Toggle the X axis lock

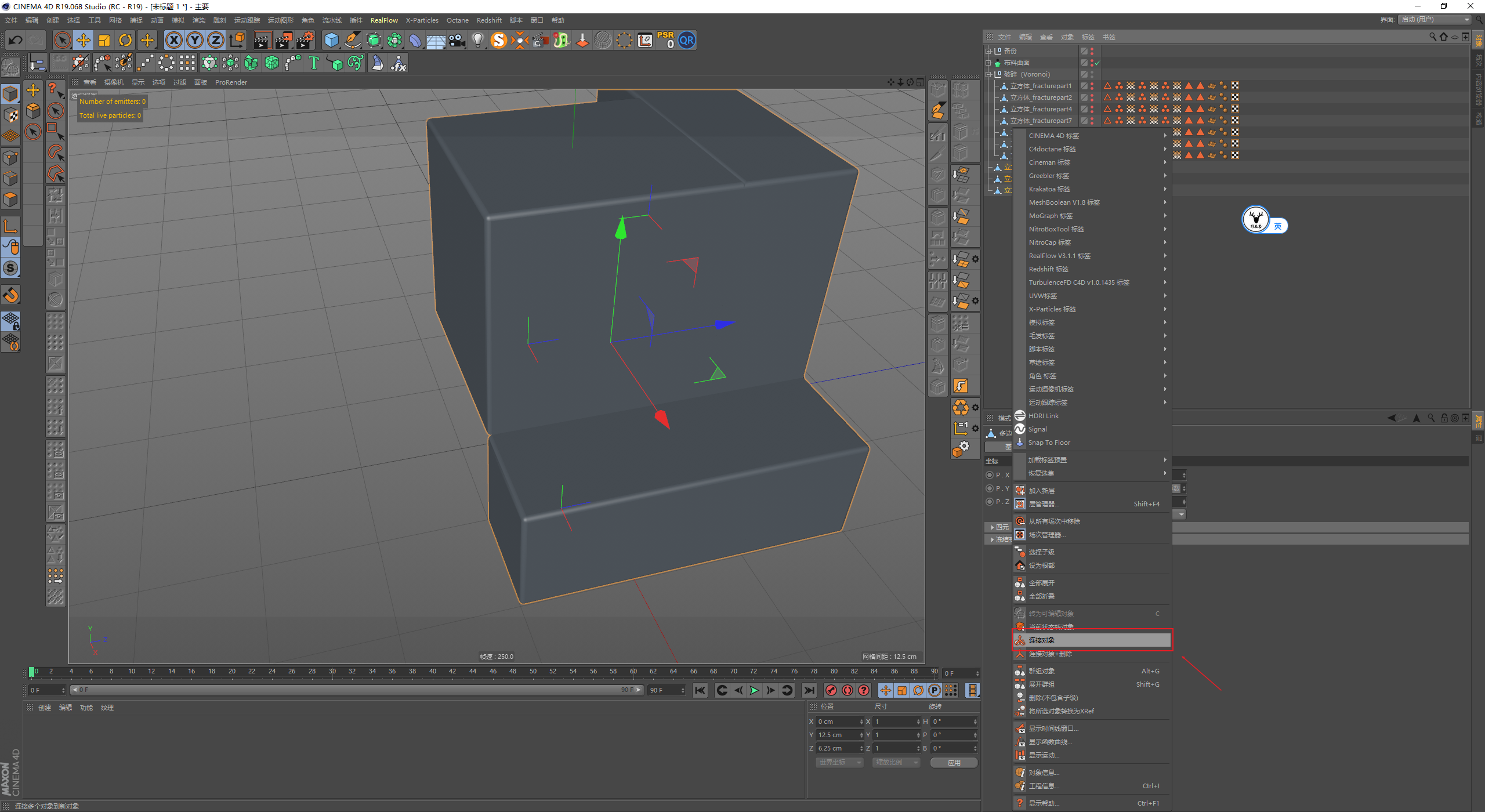pos(173,40)
